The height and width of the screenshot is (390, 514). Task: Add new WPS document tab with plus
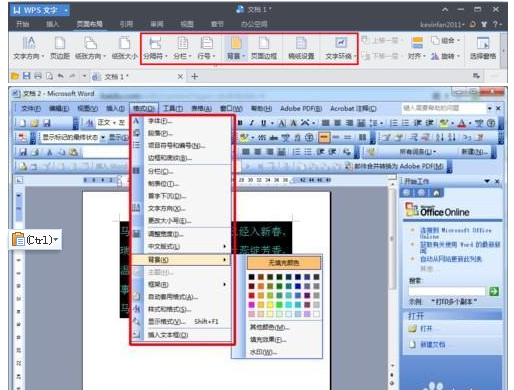(x=195, y=77)
